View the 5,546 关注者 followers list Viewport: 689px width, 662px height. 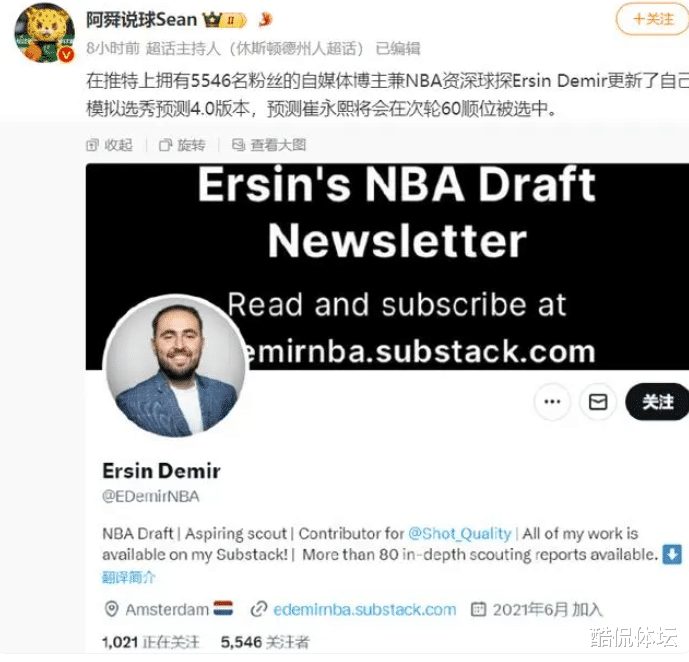(265, 642)
